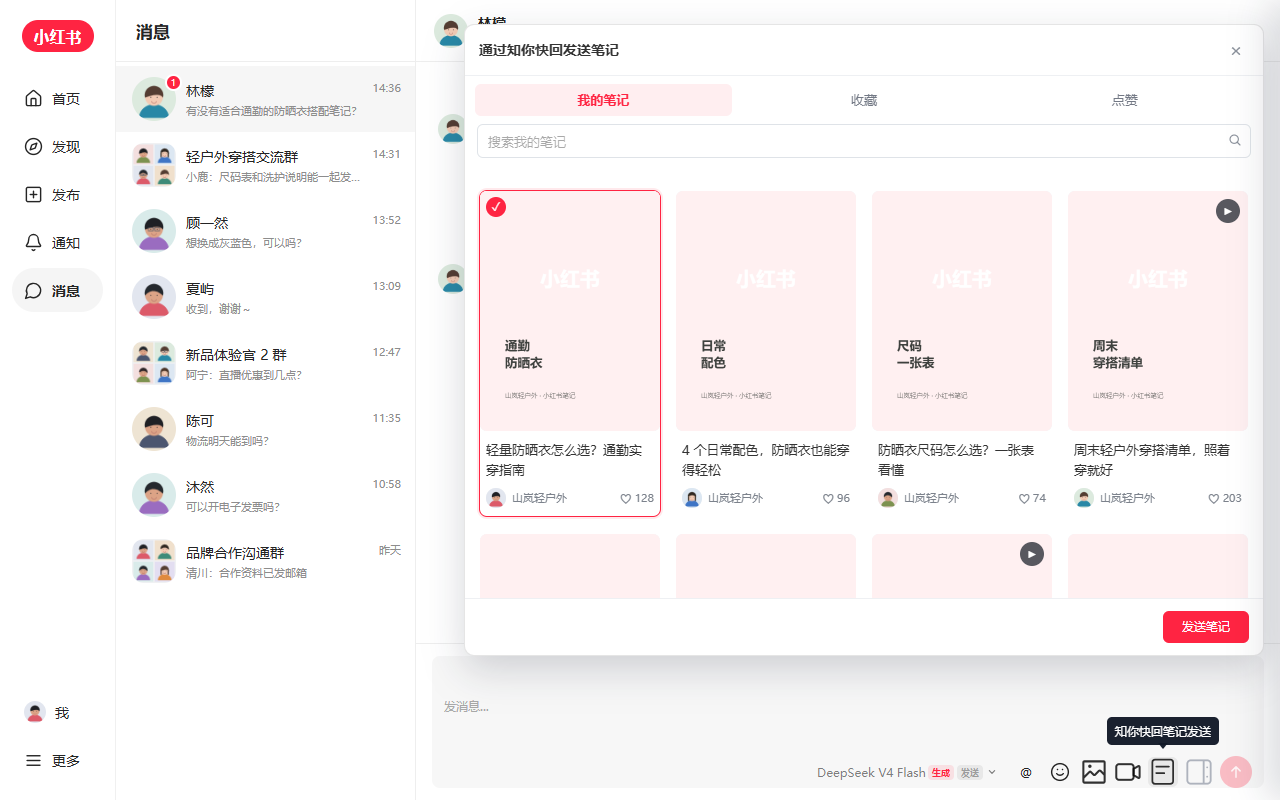Viewport: 1280px width, 800px height.
Task: Click the 知你快回笔记发送 note icon
Action: pos(1162,772)
